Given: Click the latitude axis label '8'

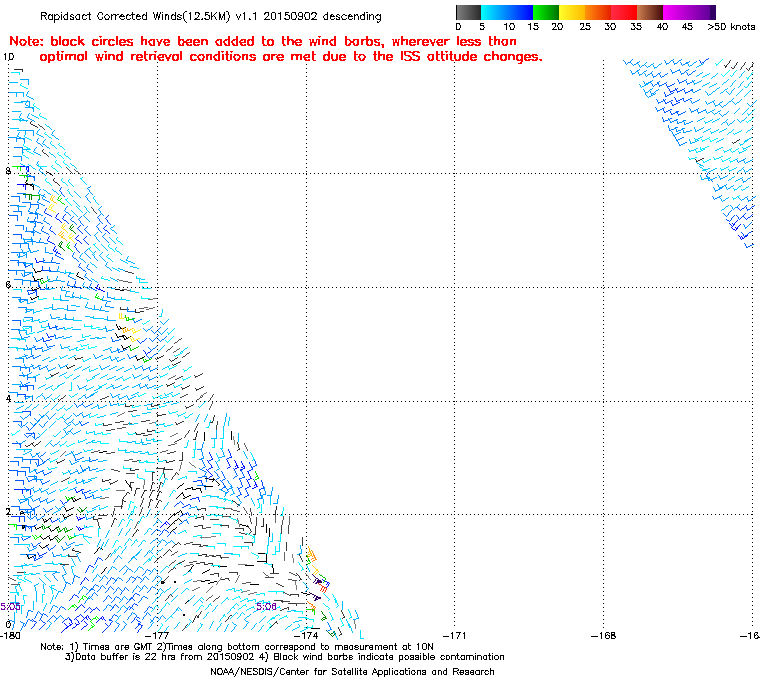Looking at the screenshot, I should [8, 171].
